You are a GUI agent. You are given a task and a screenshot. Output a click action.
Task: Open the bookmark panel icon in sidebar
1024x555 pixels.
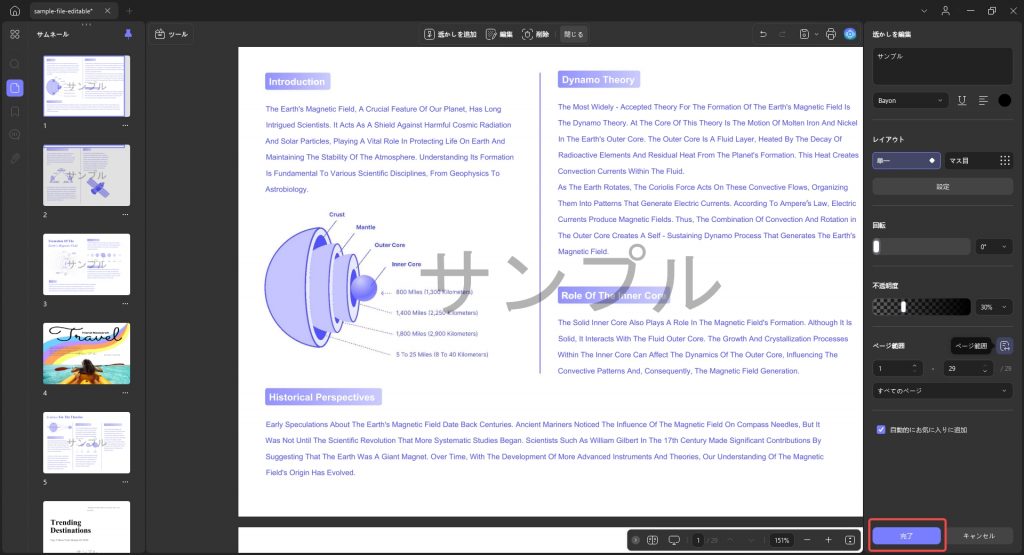(14, 112)
